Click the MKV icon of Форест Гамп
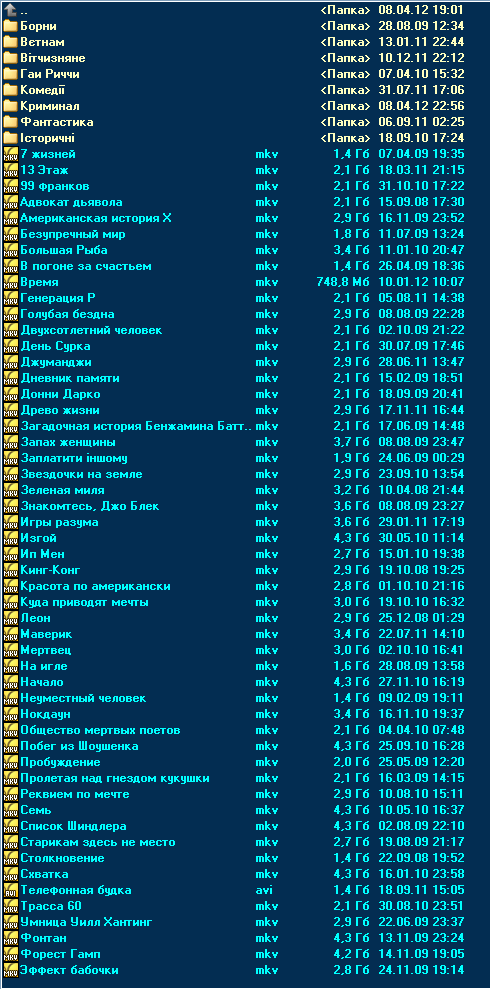Viewport: 490px width, 989px height. pyautogui.click(x=10, y=954)
